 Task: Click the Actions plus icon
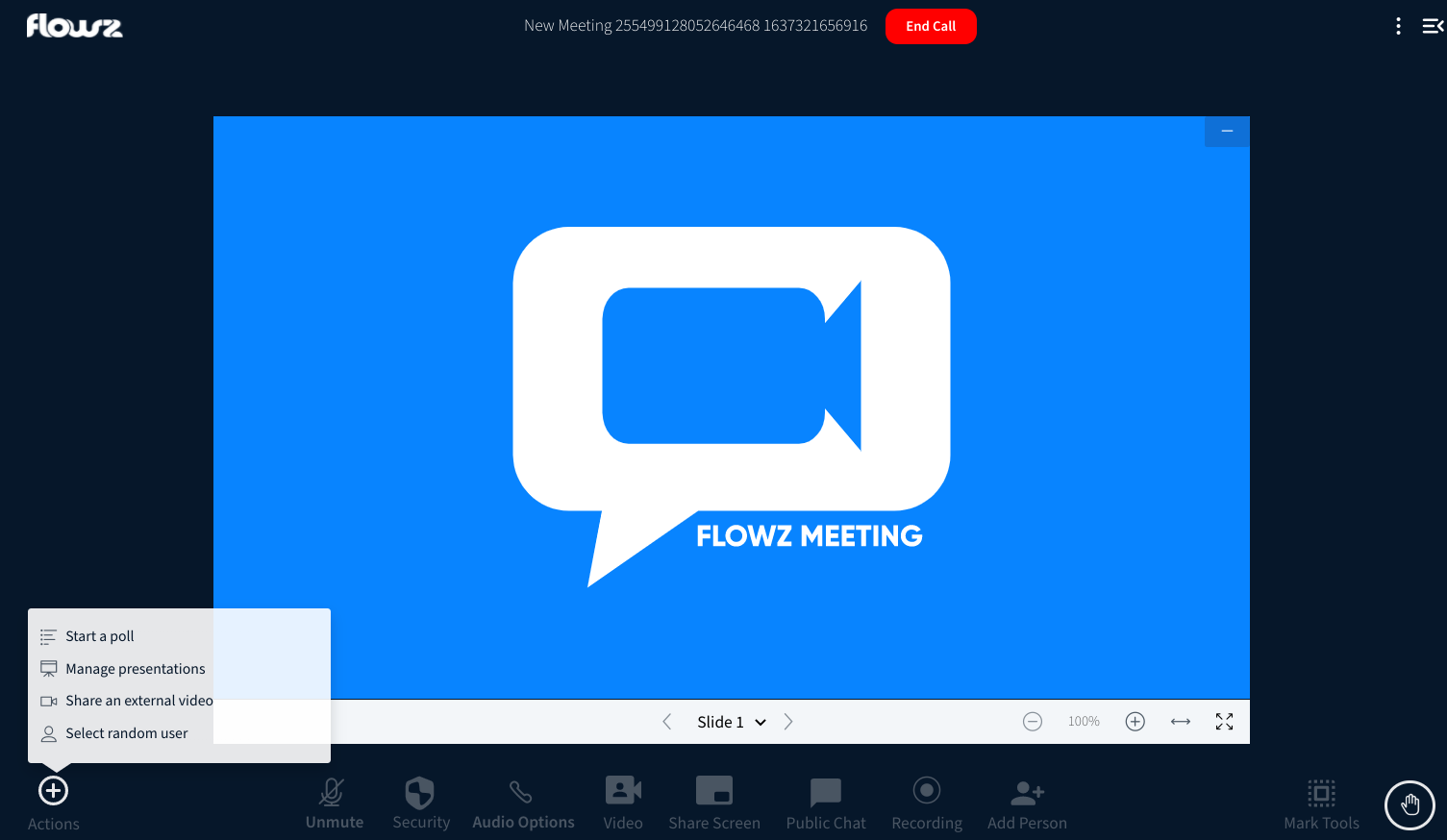pyautogui.click(x=53, y=791)
